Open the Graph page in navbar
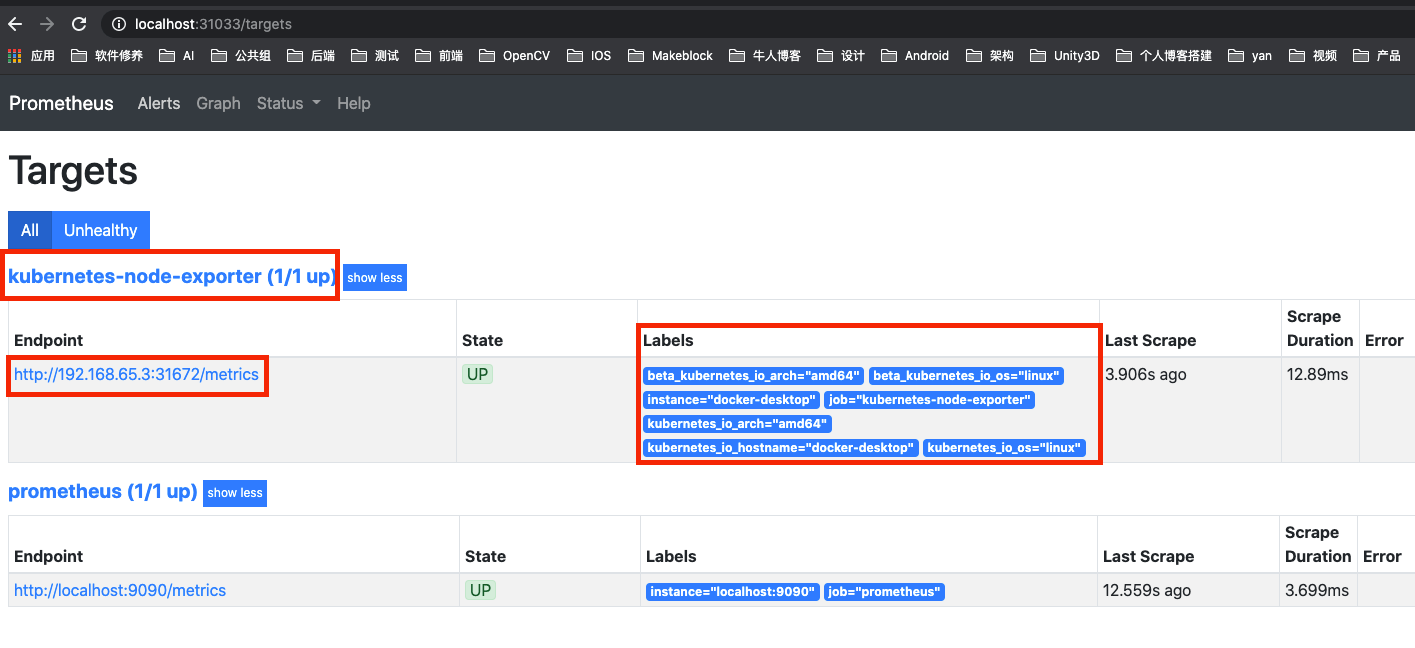 218,103
